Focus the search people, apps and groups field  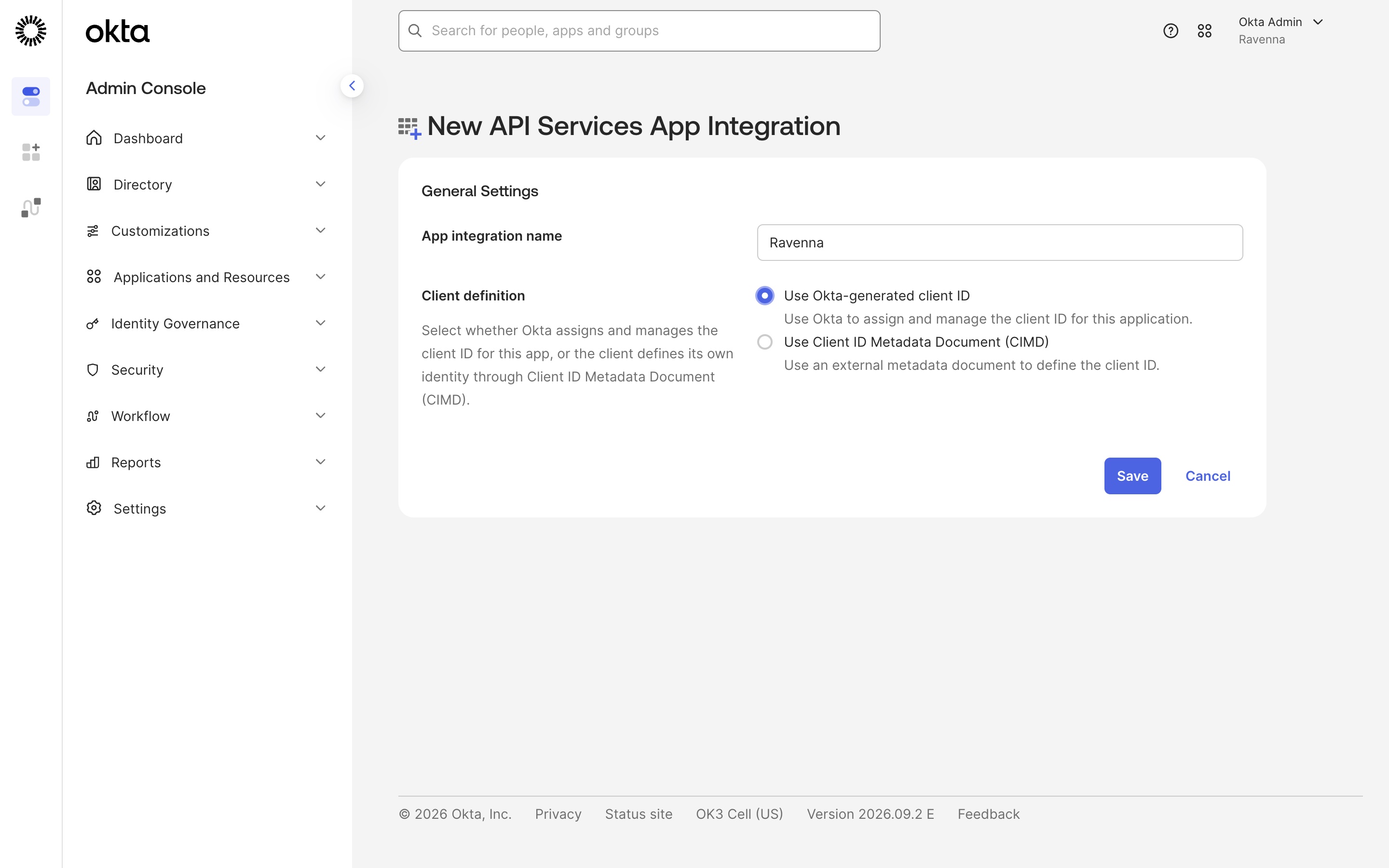point(640,31)
